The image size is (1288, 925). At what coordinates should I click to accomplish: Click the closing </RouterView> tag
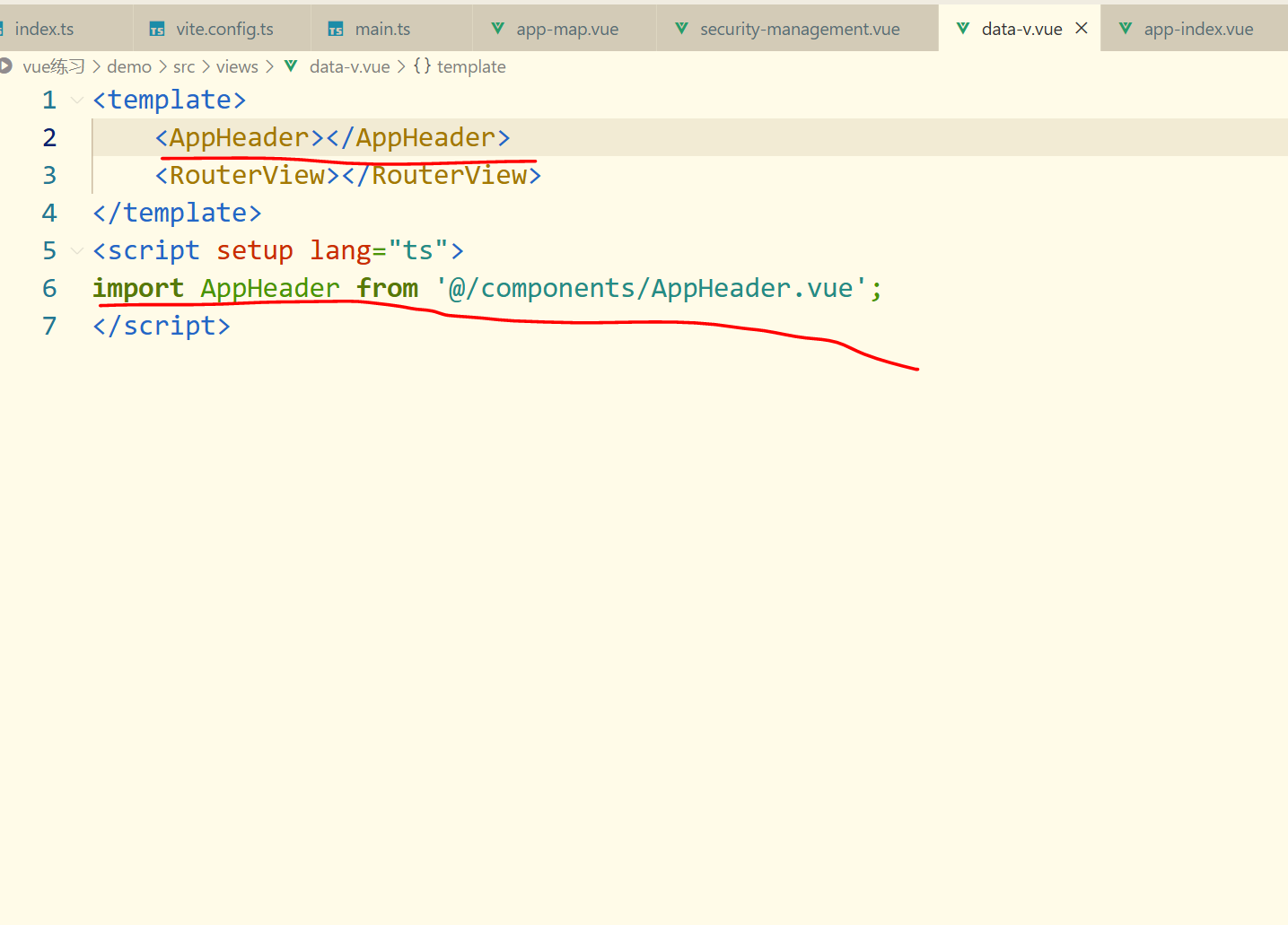[x=442, y=175]
